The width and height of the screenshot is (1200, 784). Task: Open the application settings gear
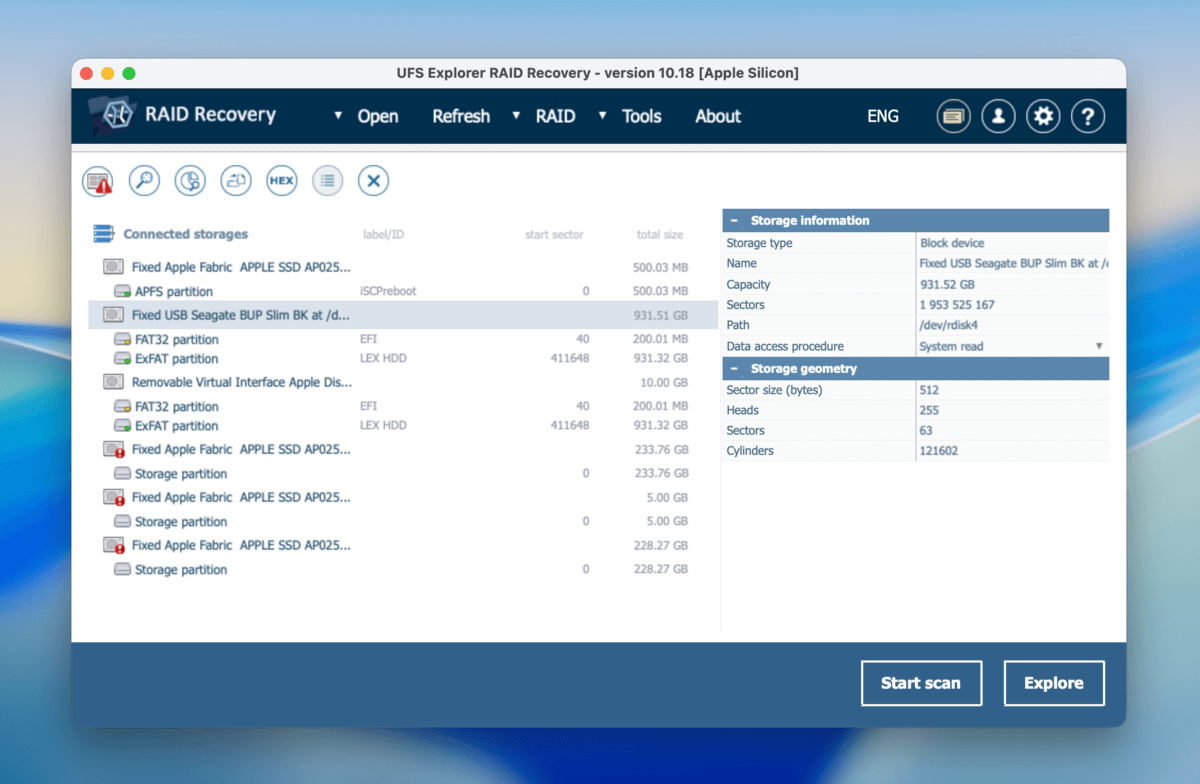[x=1043, y=116]
